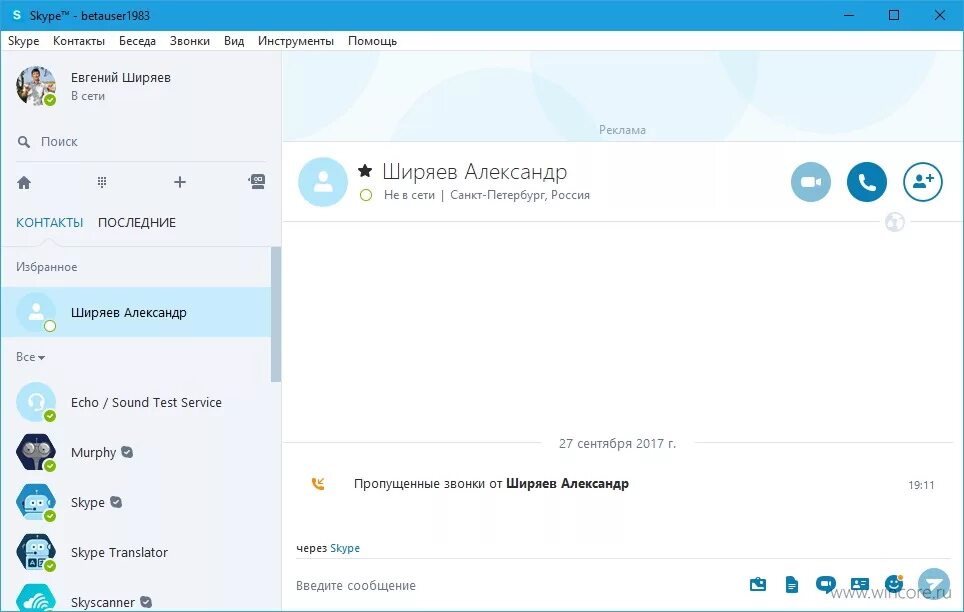Click the Skype link after 'через'
964x612 pixels.
(x=345, y=548)
